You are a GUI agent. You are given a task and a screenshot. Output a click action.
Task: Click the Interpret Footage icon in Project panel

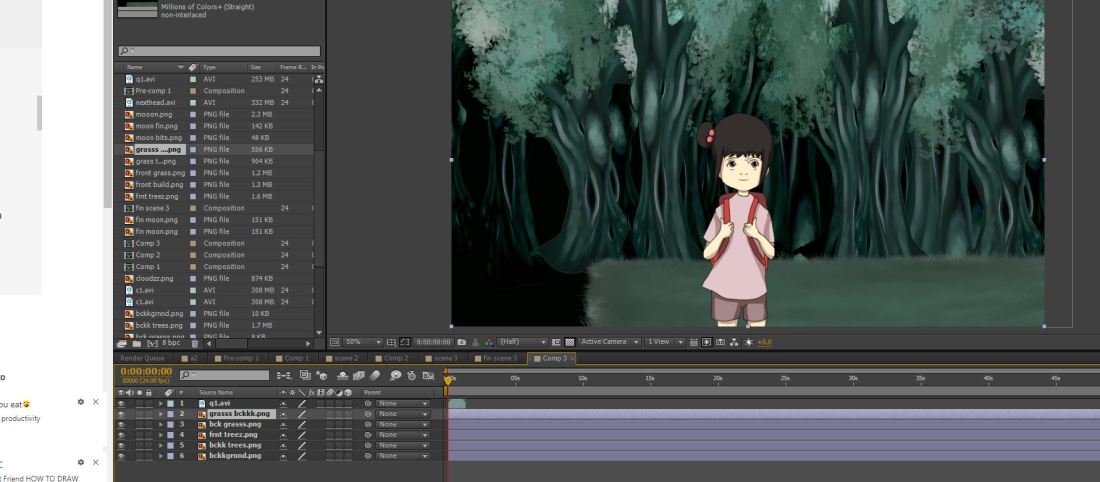click(121, 344)
